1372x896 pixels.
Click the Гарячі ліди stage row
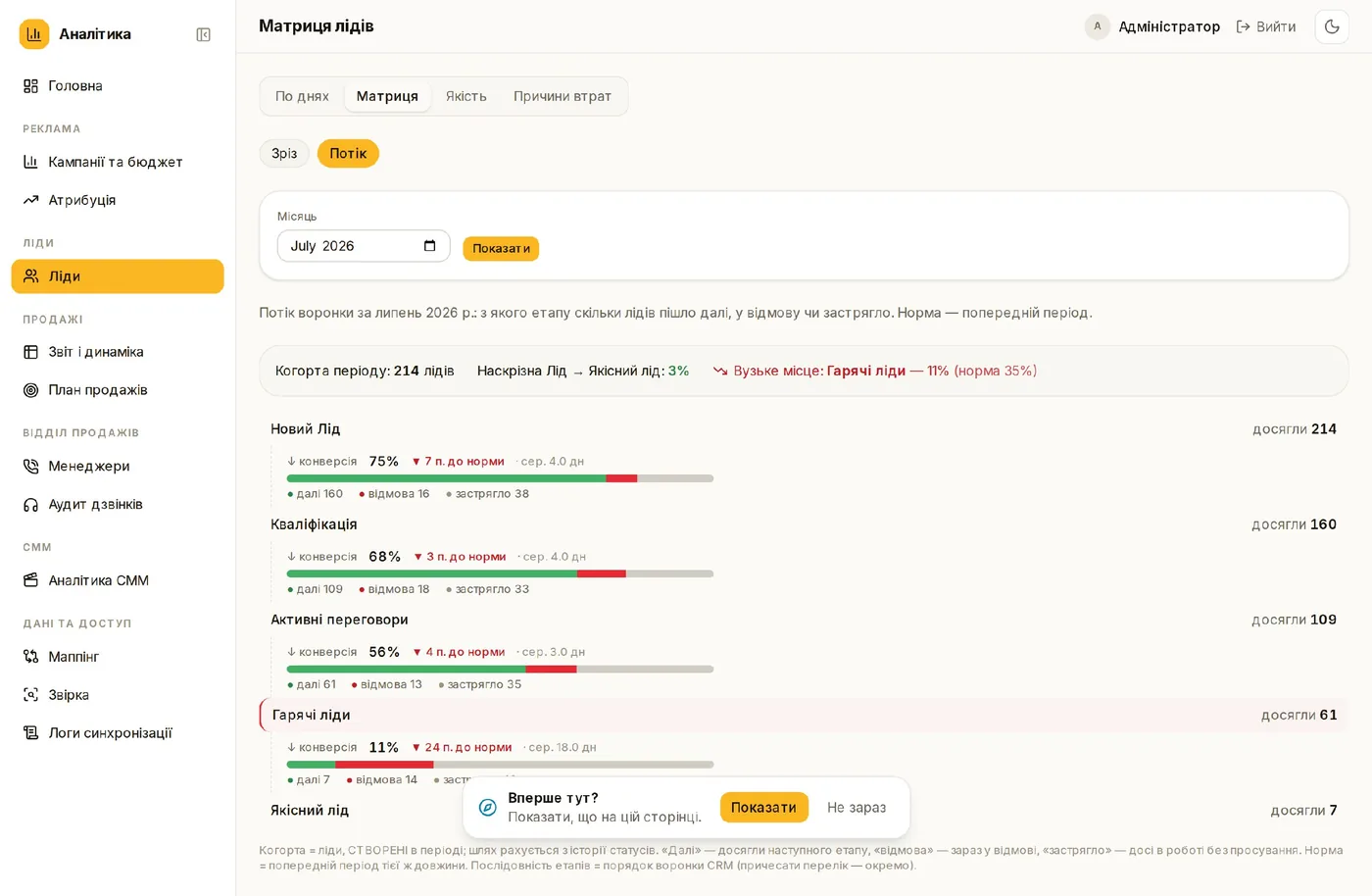click(x=804, y=716)
